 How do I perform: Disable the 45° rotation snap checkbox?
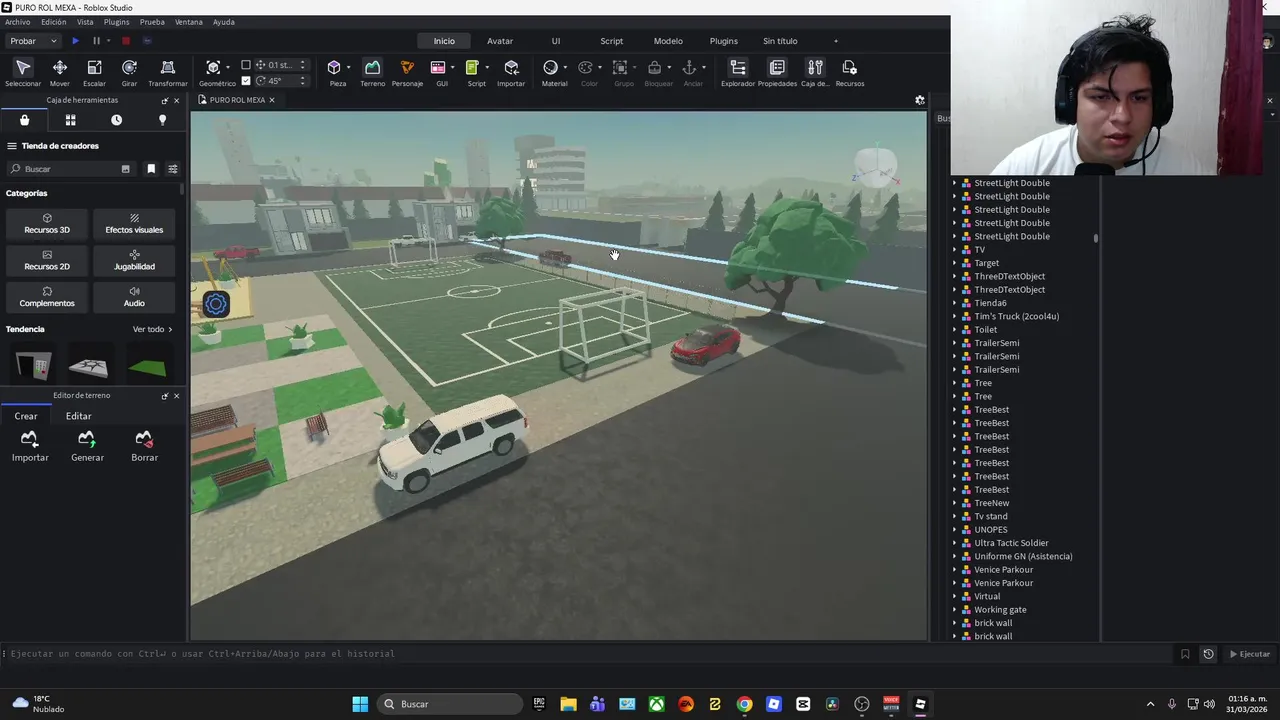pos(246,81)
